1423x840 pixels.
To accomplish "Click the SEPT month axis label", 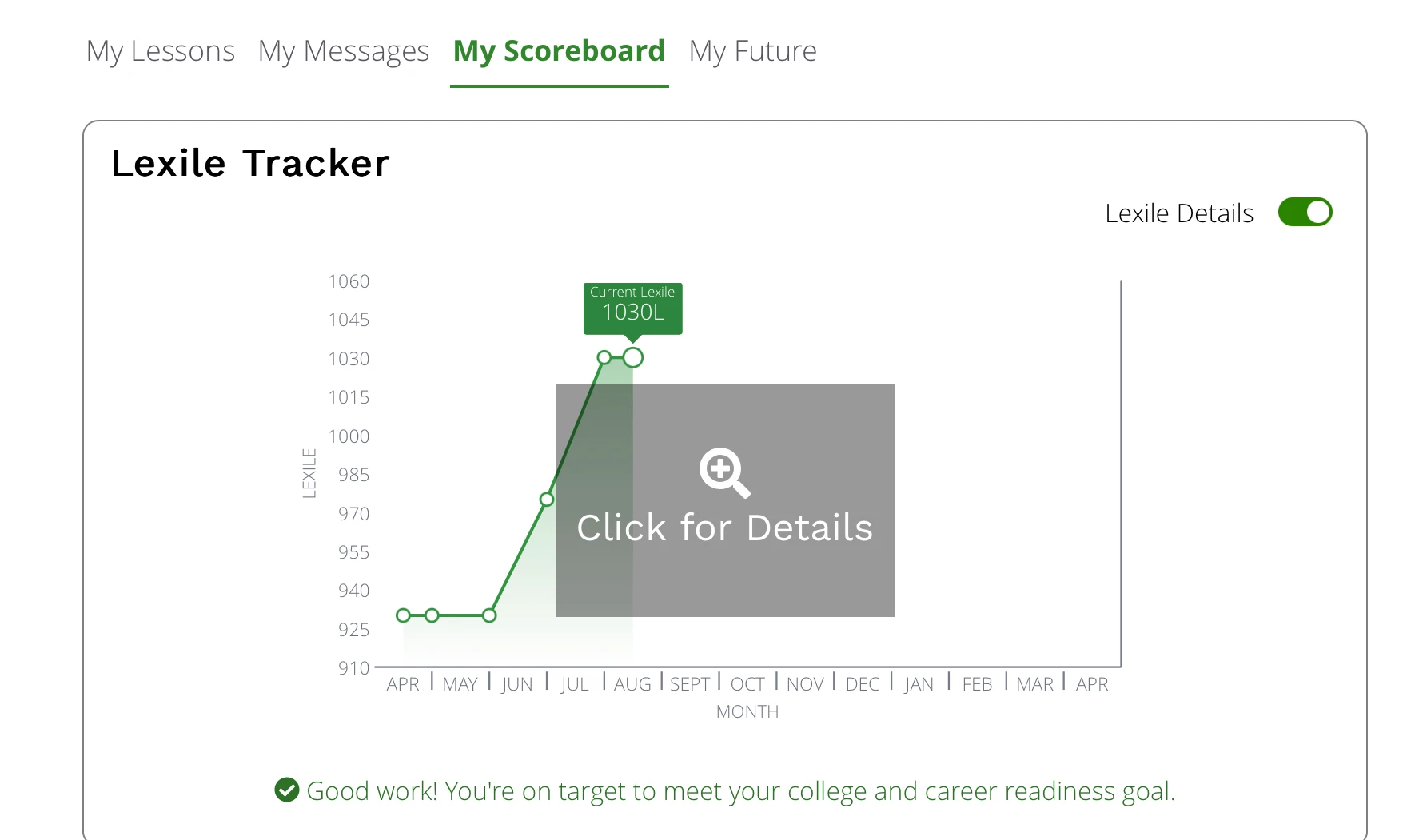I will point(690,684).
